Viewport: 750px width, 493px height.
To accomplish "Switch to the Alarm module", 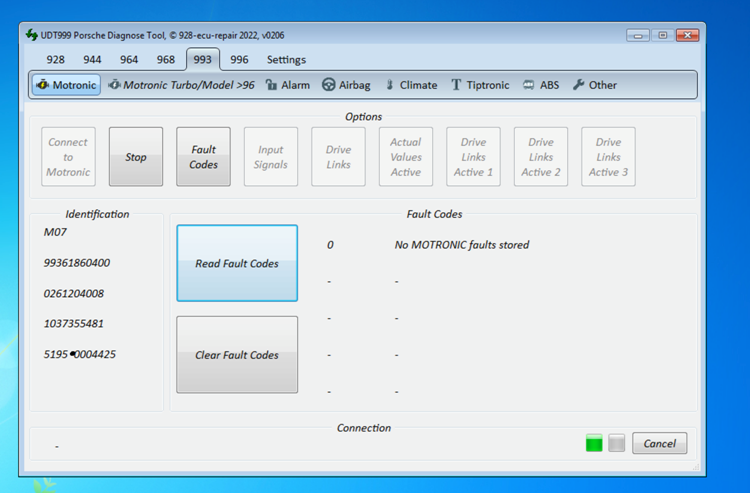I will coord(288,85).
